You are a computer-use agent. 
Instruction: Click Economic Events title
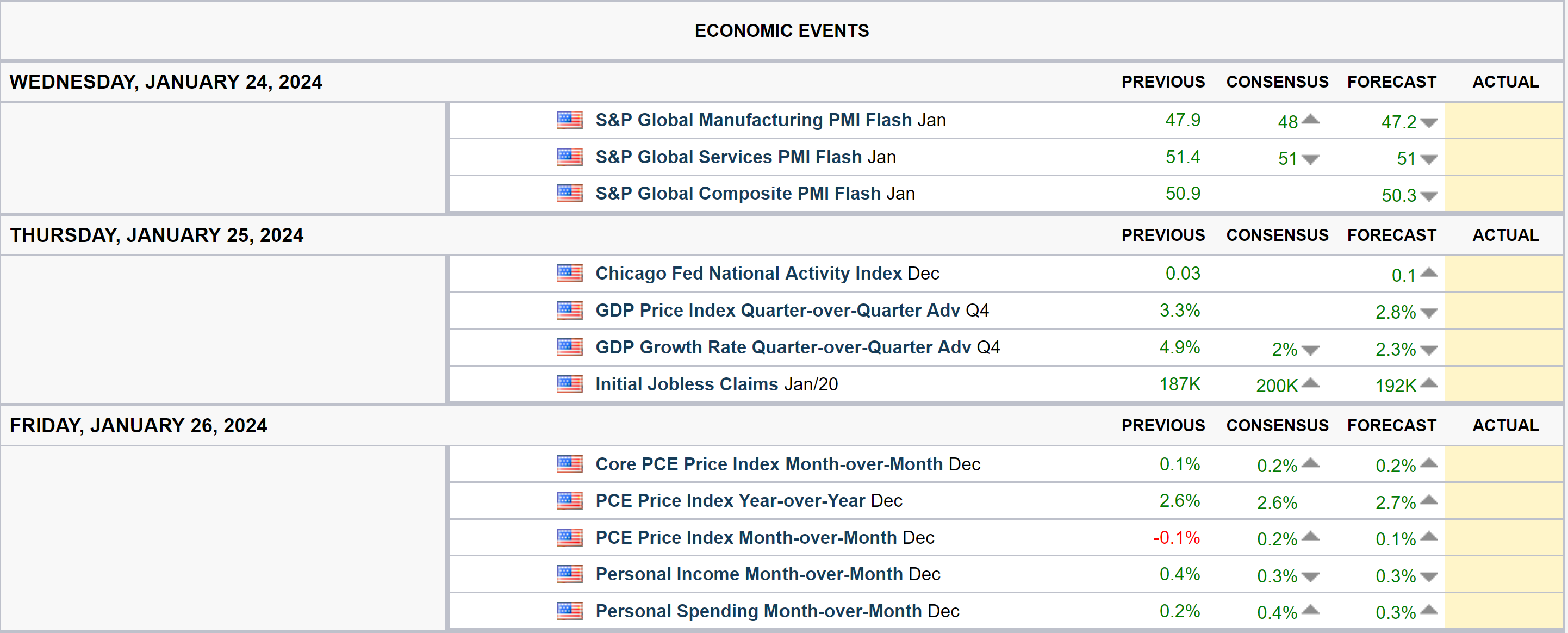click(x=782, y=31)
